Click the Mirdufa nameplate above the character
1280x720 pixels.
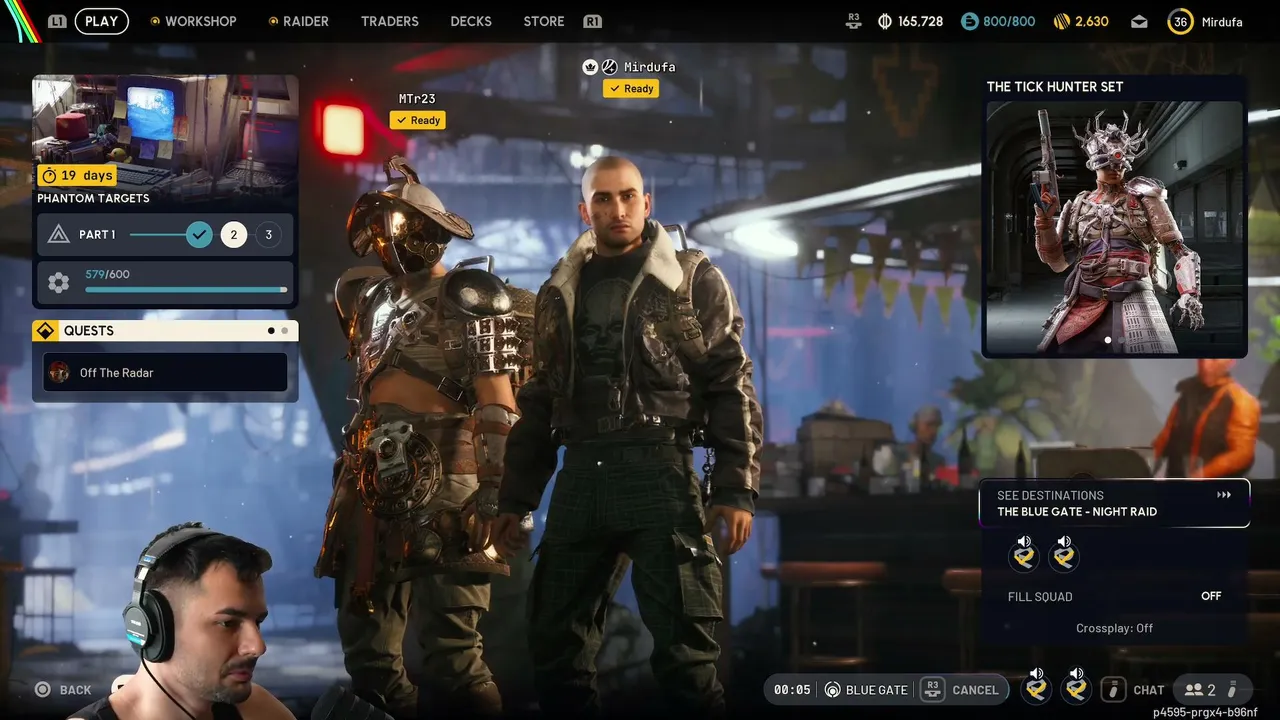[x=650, y=67]
